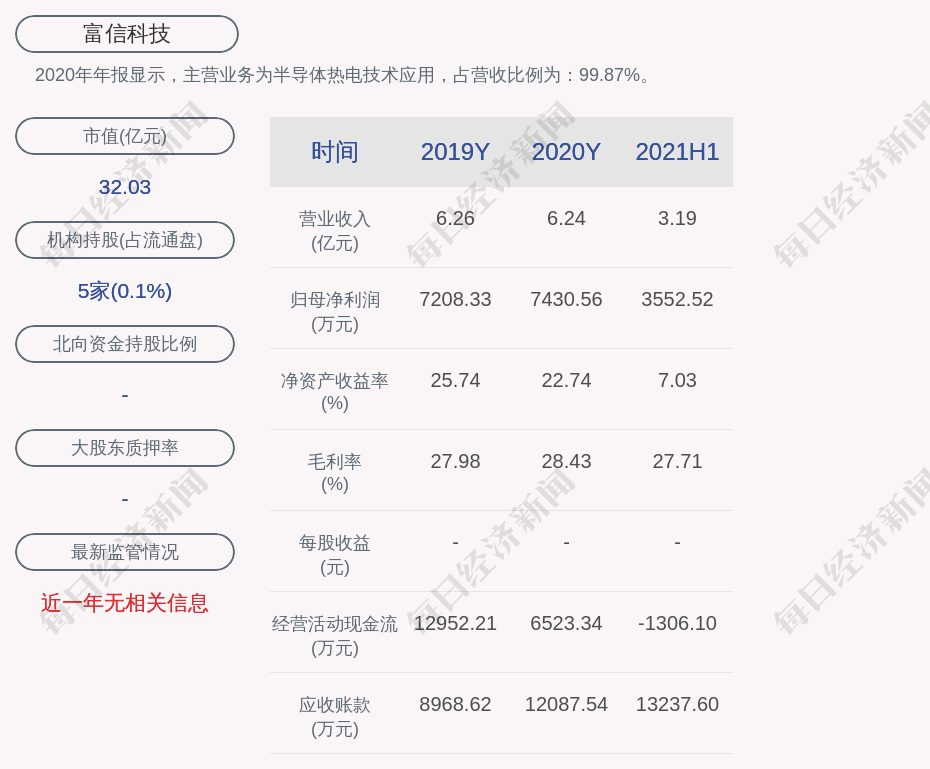This screenshot has height=769, width=930.
Task: Click the 应收账款(万元) row label
Action: point(335,717)
